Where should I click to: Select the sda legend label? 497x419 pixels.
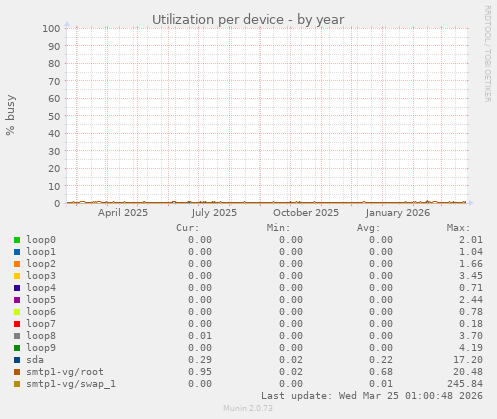(35, 360)
